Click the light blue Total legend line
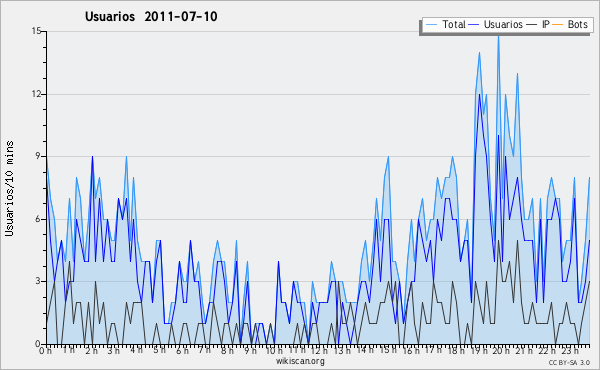This screenshot has height=370, width=600. 431,25
